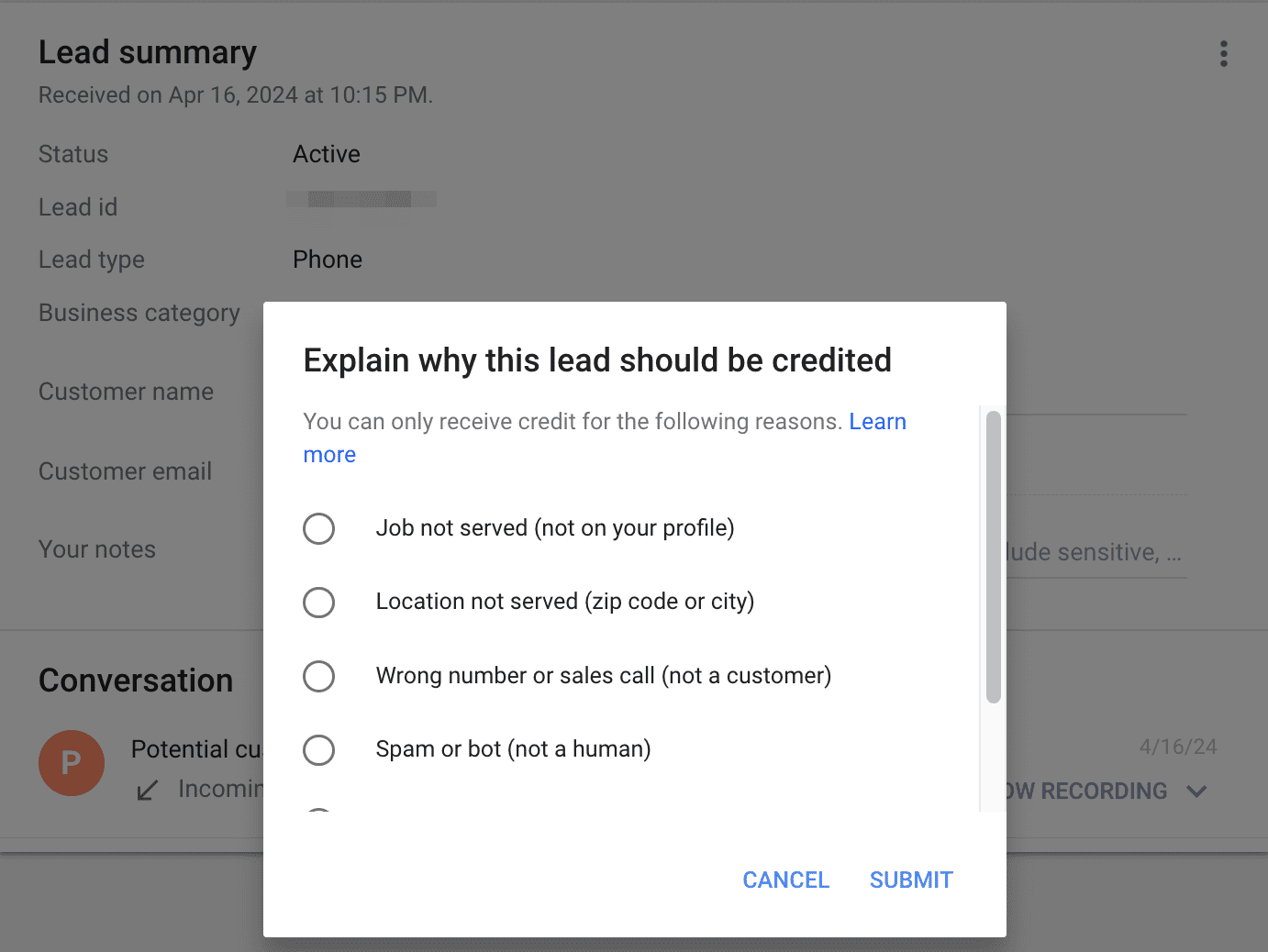The height and width of the screenshot is (952, 1268).
Task: Submit the lead credit request
Action: pyautogui.click(x=910, y=880)
